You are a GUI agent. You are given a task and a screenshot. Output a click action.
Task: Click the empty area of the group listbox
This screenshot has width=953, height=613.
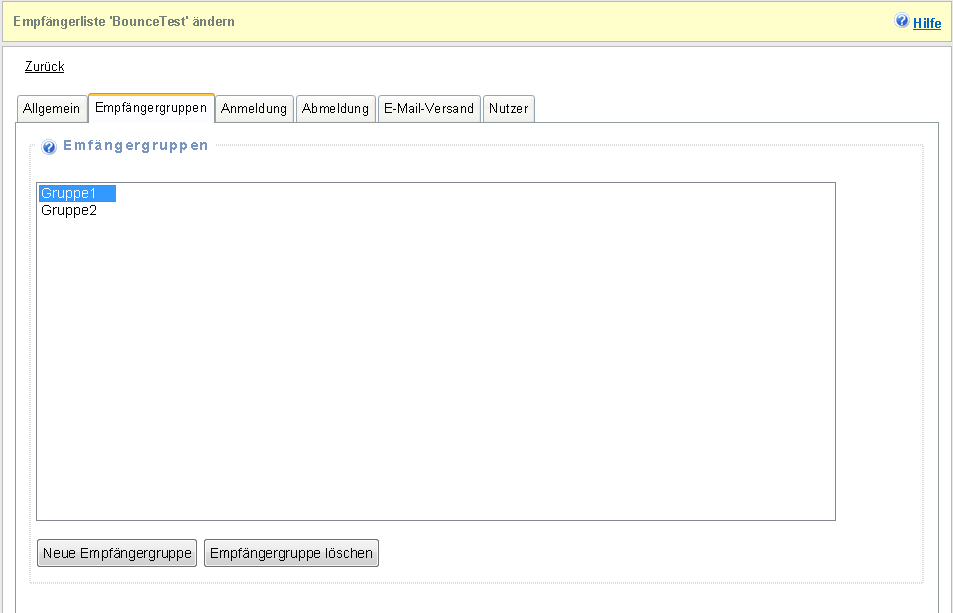coord(435,370)
